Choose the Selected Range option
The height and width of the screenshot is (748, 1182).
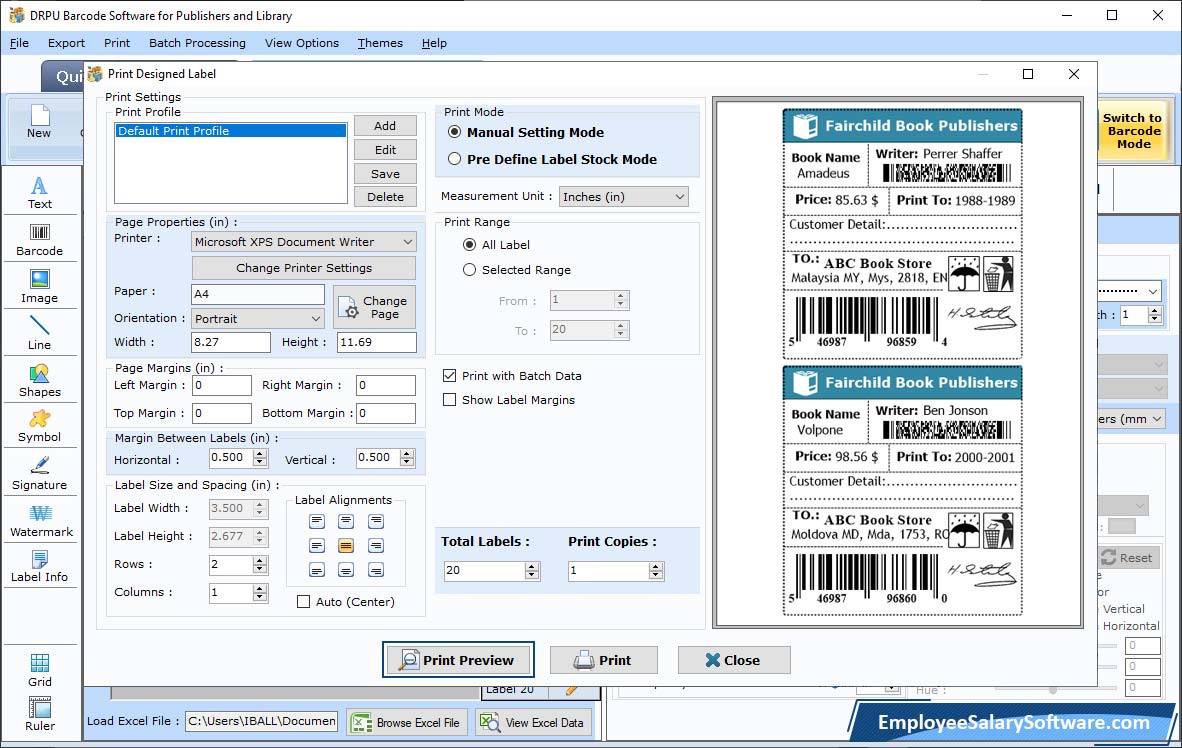(470, 269)
